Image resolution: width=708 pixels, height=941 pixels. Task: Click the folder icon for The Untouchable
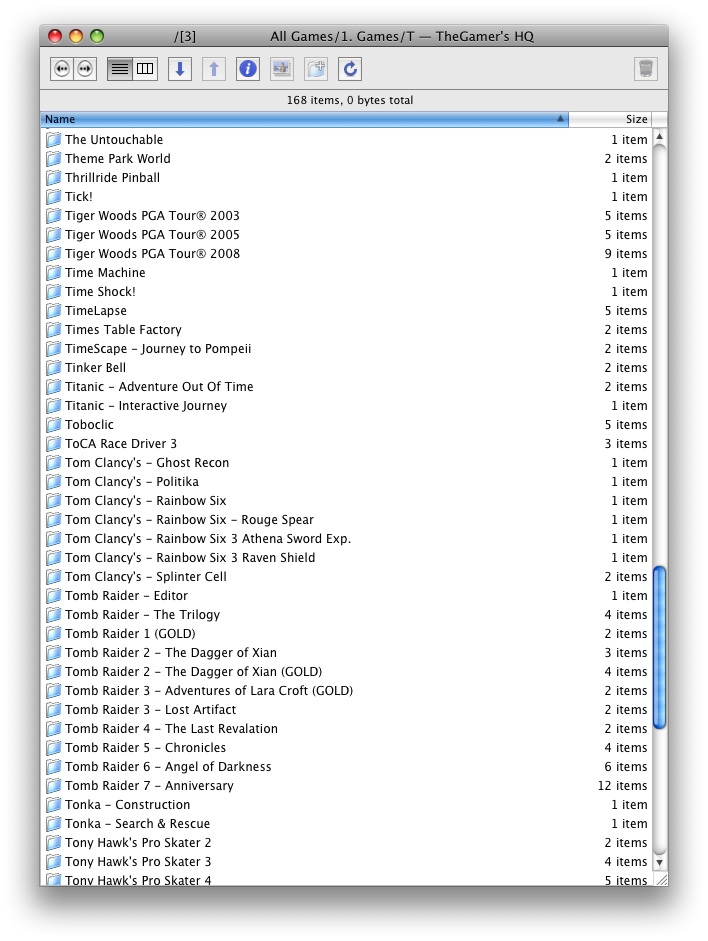pos(54,140)
